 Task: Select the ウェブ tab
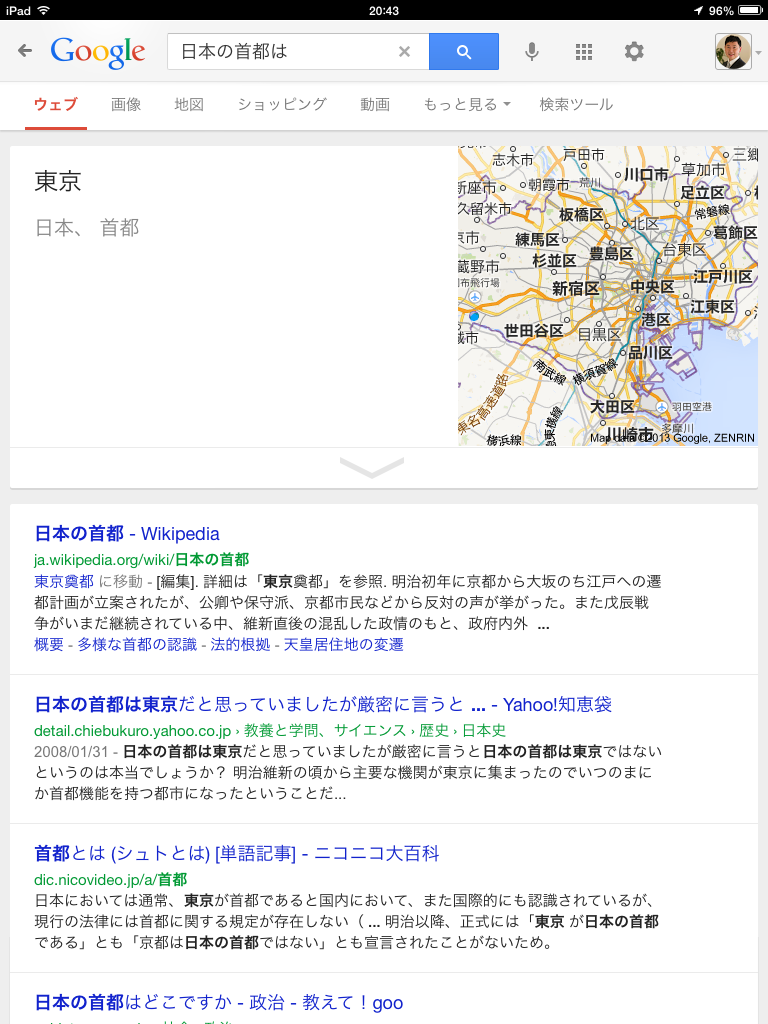tap(56, 104)
